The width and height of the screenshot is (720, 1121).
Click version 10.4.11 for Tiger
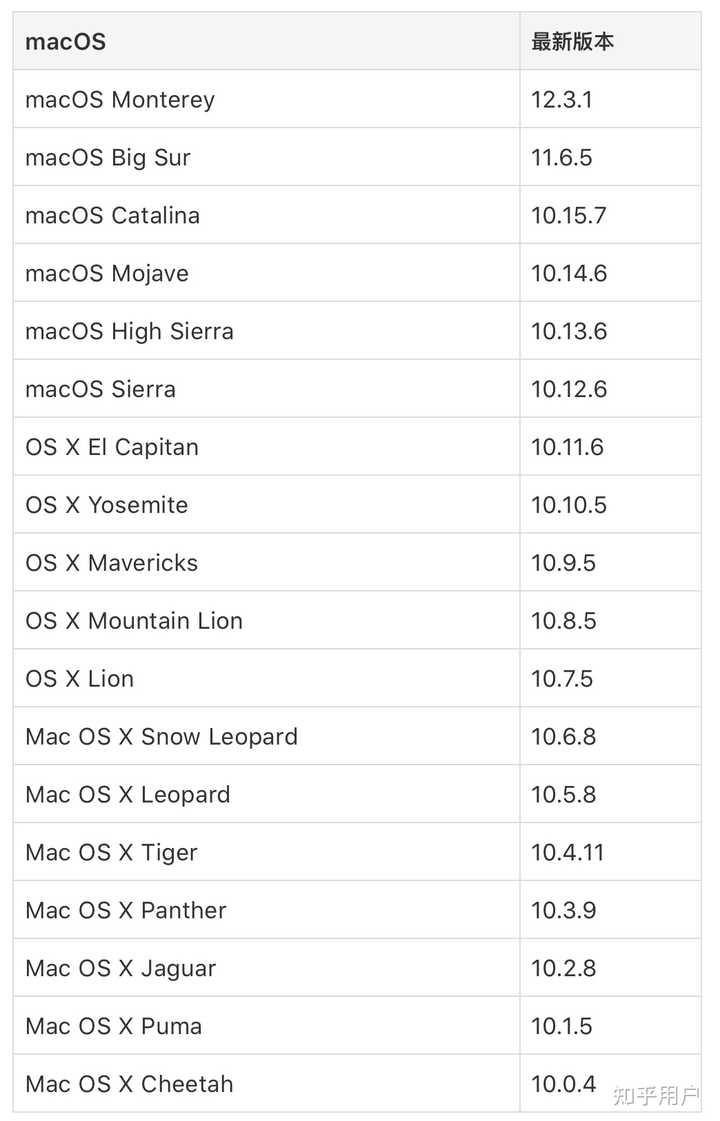[568, 853]
